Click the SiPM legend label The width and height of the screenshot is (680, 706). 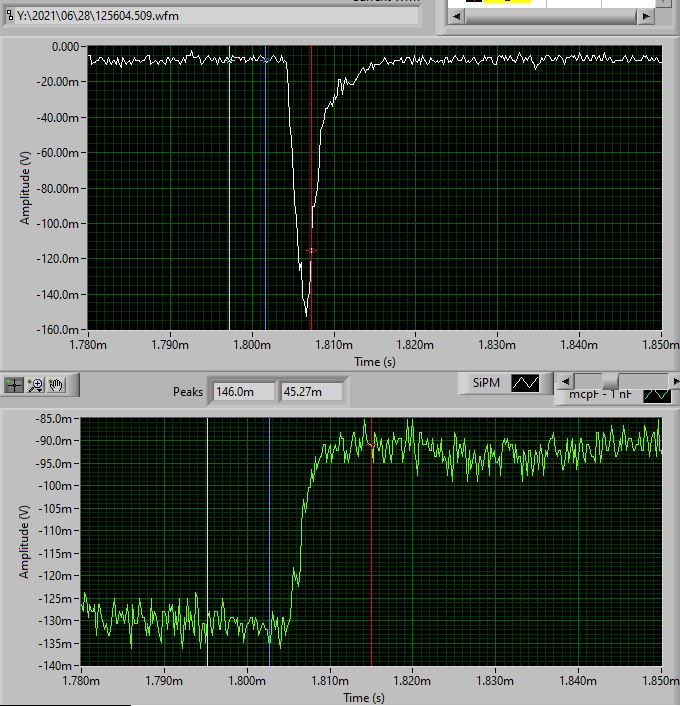pos(486,383)
